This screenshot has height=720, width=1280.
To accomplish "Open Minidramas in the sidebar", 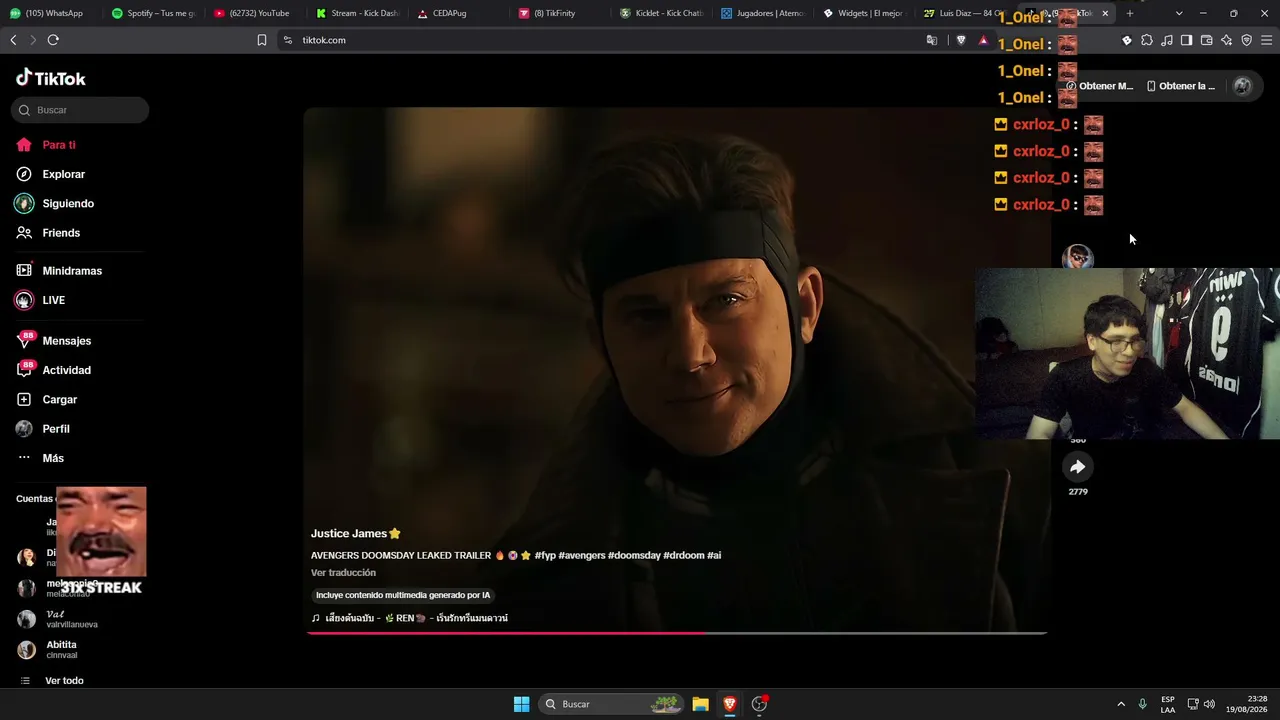I will pos(59,271).
